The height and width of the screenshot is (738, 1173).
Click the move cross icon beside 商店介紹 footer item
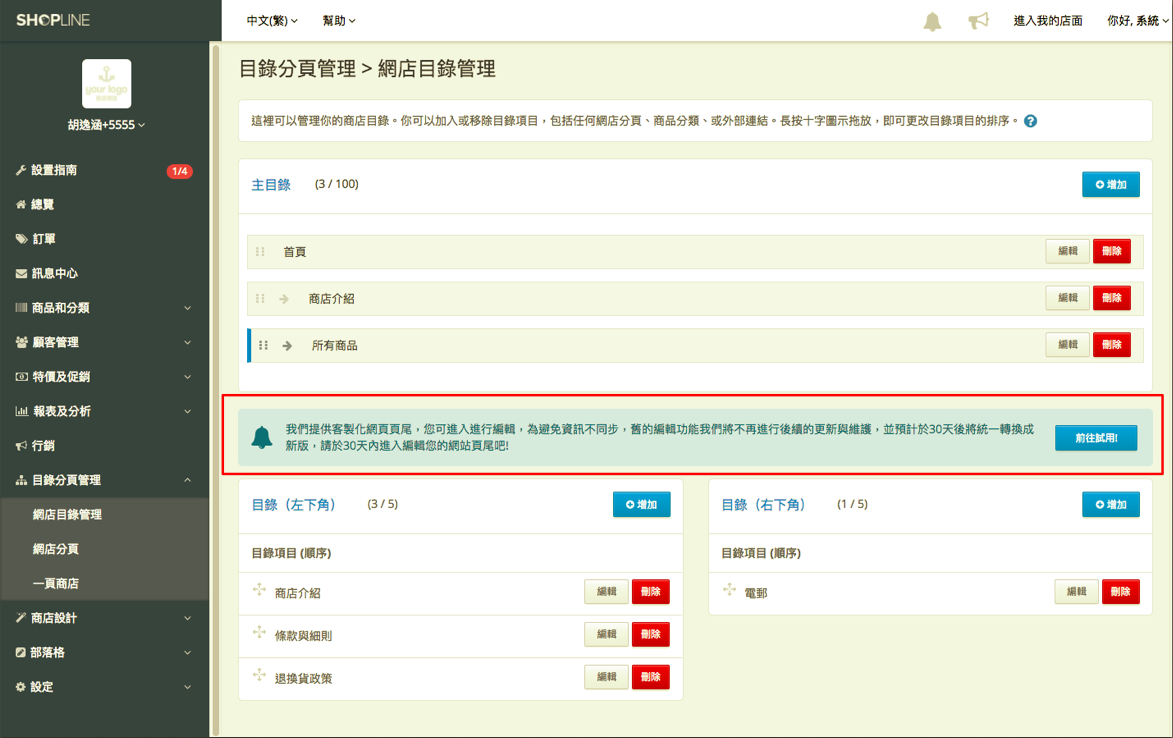click(260, 590)
